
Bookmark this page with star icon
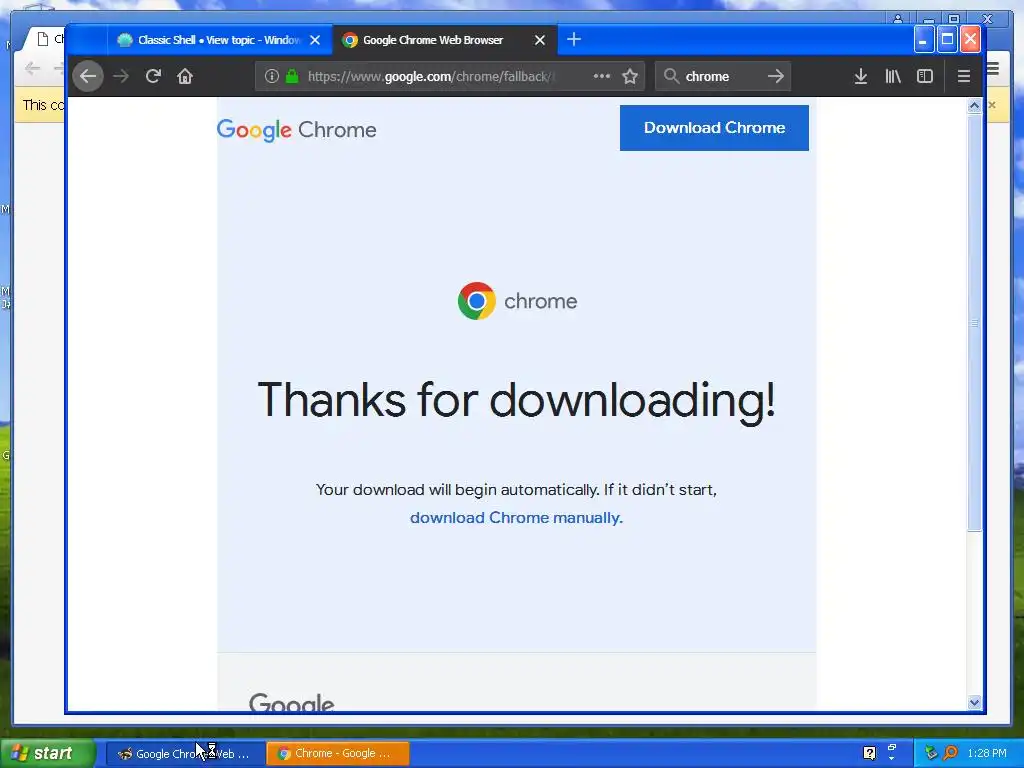630,76
